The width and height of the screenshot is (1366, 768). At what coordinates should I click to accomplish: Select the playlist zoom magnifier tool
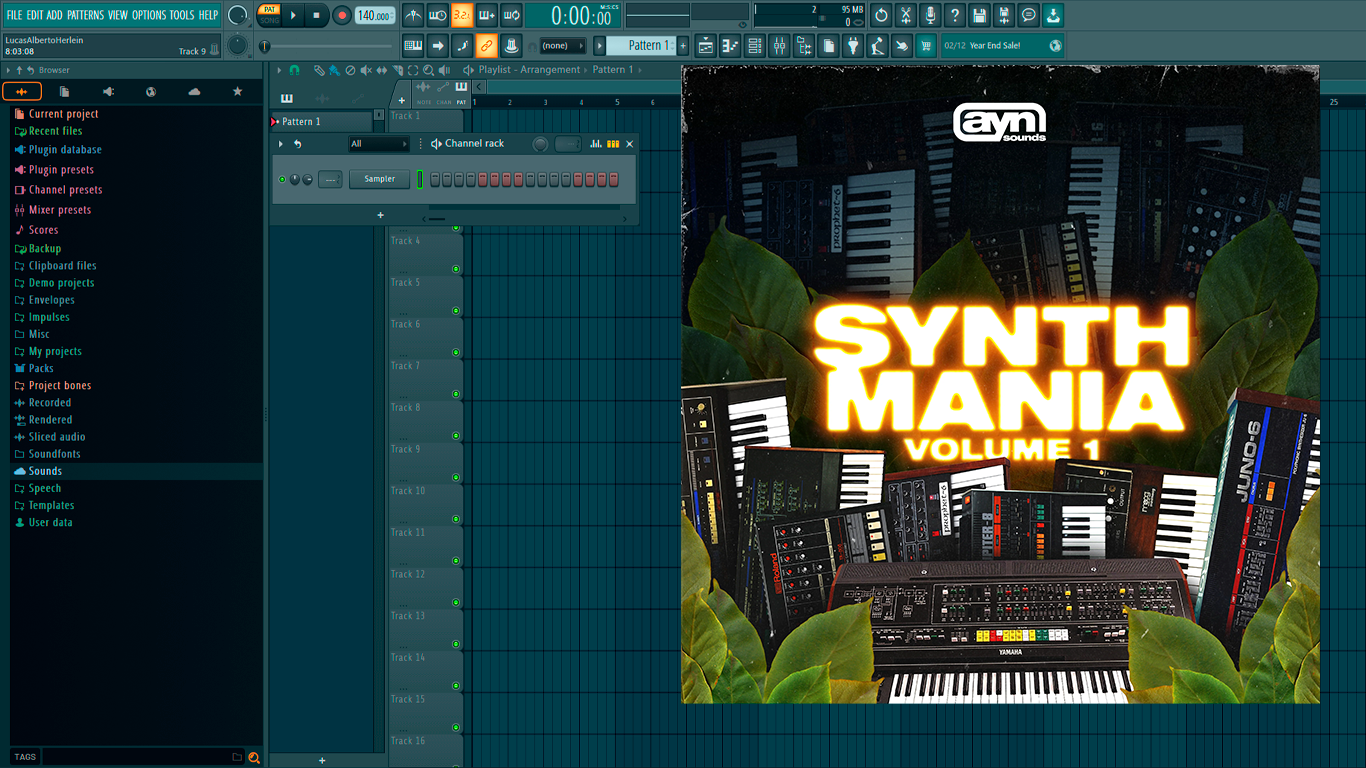pyautogui.click(x=429, y=70)
